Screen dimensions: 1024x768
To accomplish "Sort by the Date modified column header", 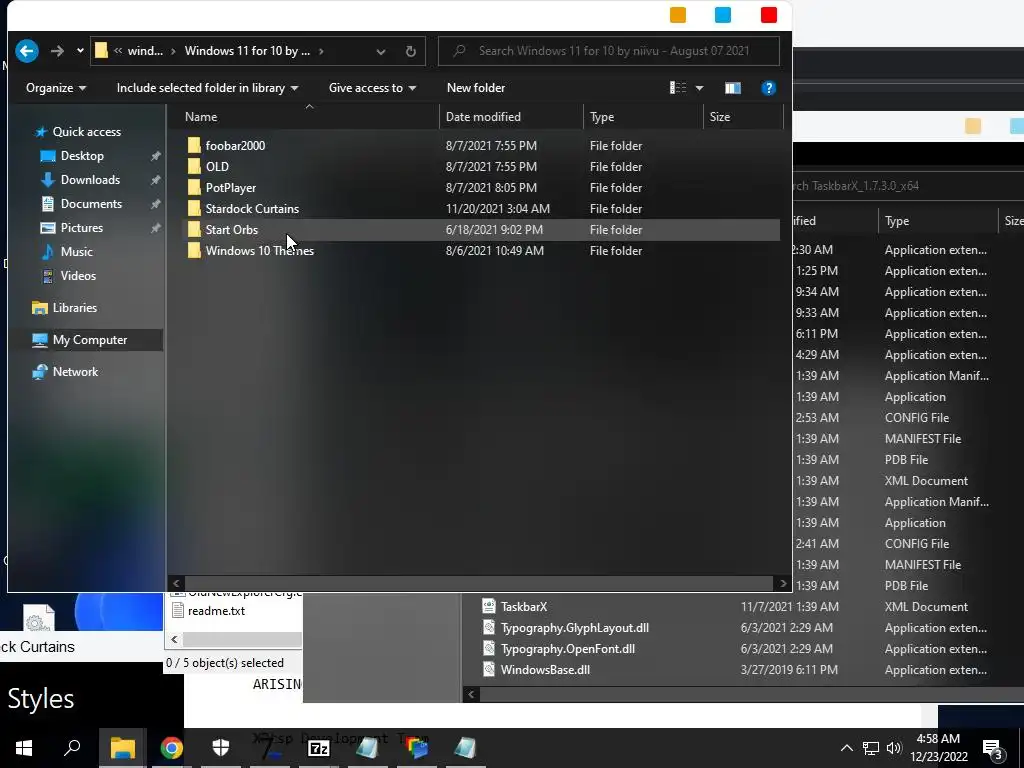I will tap(483, 117).
